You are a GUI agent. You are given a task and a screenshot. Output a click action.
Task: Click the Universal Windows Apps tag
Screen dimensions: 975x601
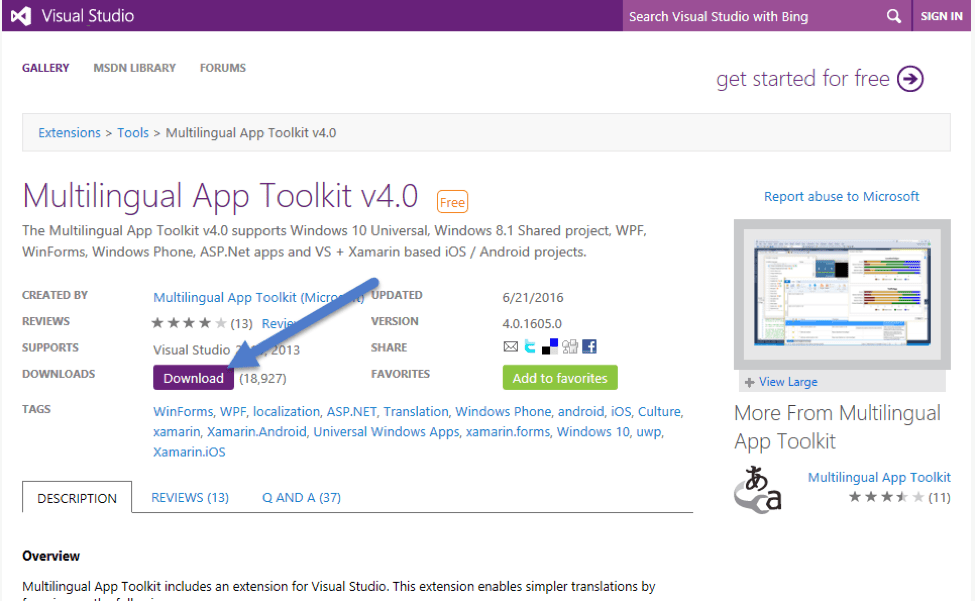(386, 432)
